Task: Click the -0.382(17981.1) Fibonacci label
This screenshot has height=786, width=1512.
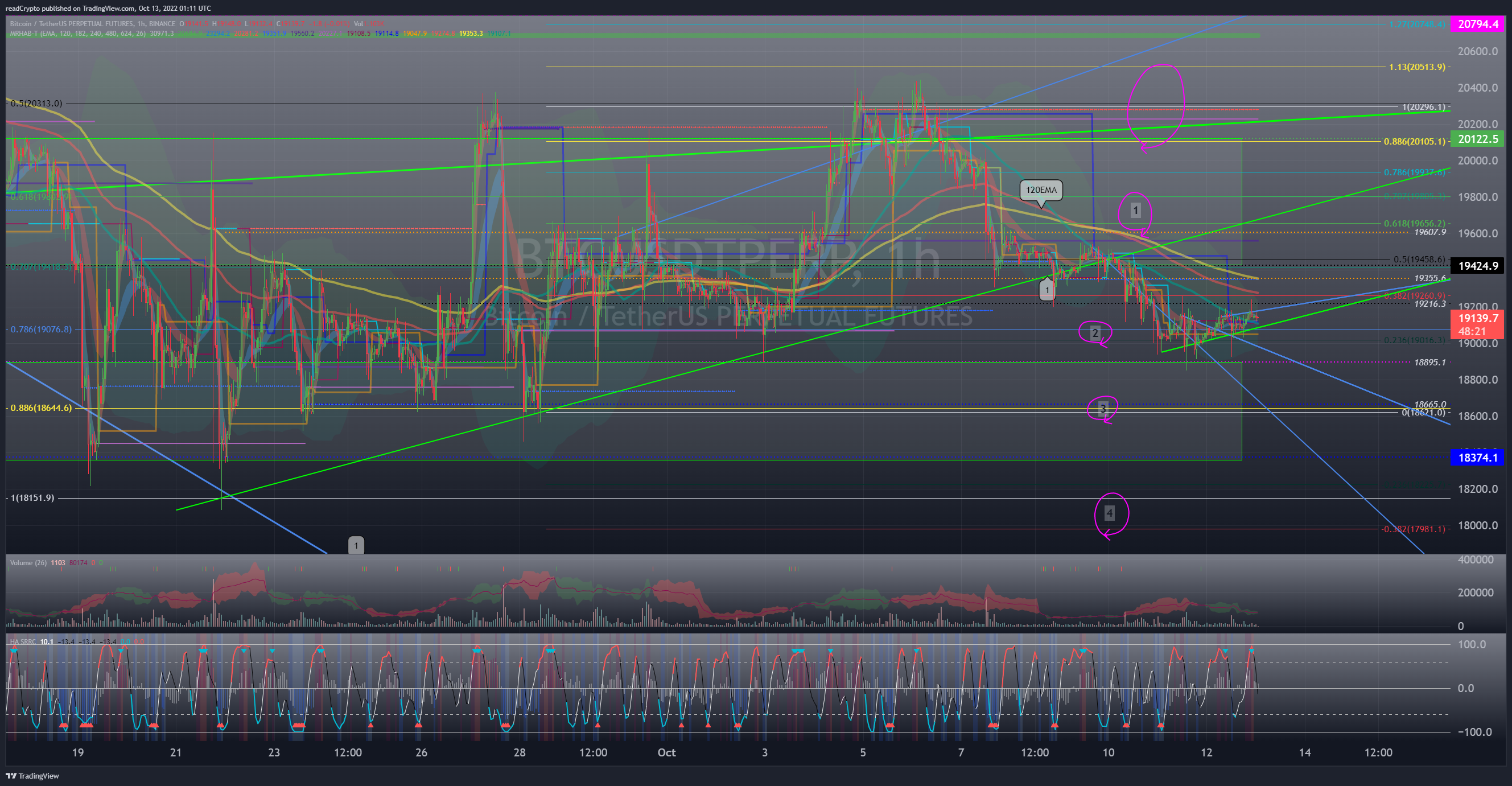Action: tap(1414, 529)
